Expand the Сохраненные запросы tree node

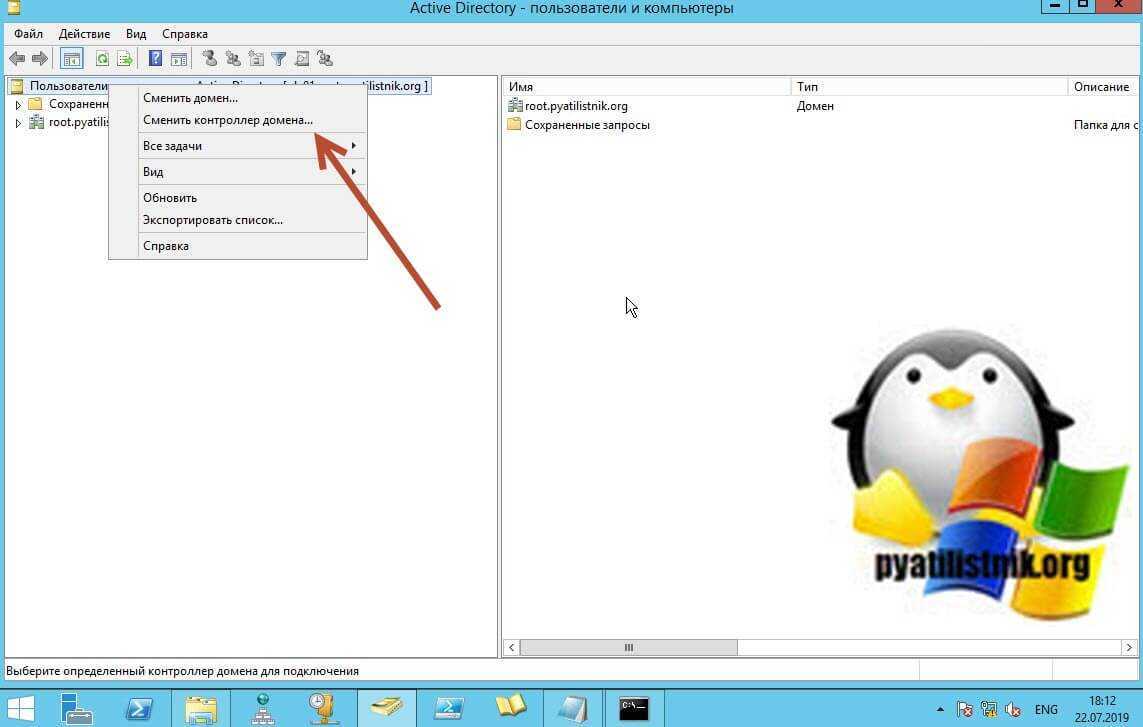[18, 104]
